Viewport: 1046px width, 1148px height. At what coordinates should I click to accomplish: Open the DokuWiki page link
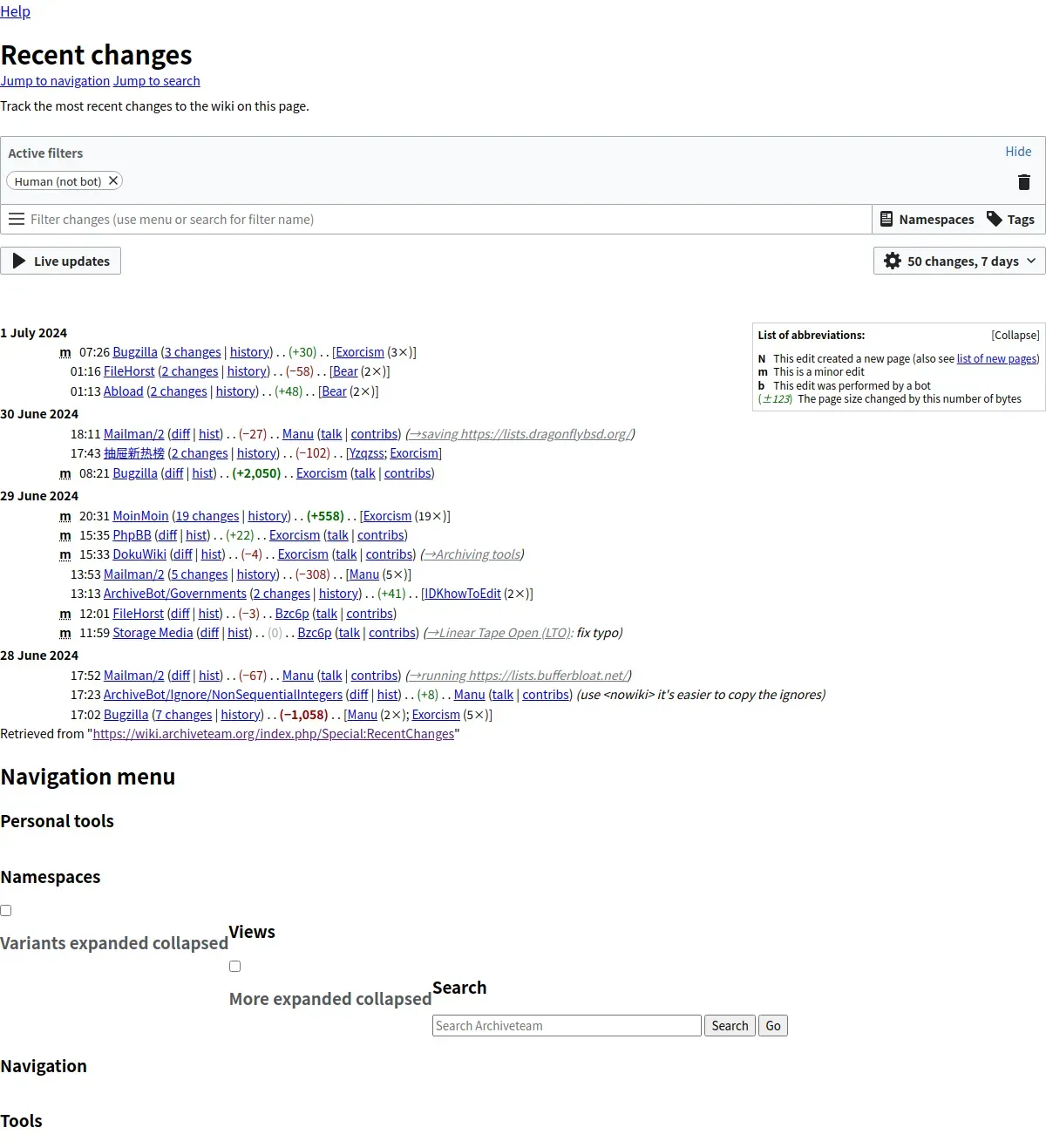[139, 554]
